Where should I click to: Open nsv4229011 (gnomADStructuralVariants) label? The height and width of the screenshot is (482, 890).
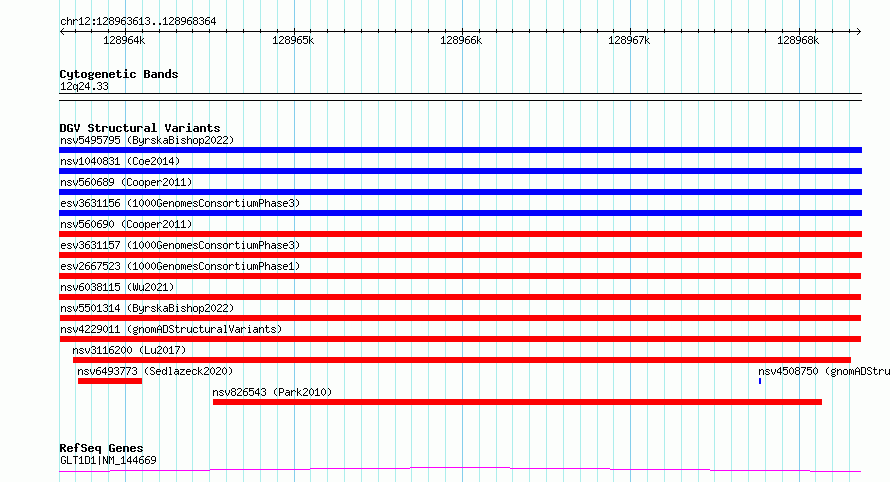tap(171, 329)
